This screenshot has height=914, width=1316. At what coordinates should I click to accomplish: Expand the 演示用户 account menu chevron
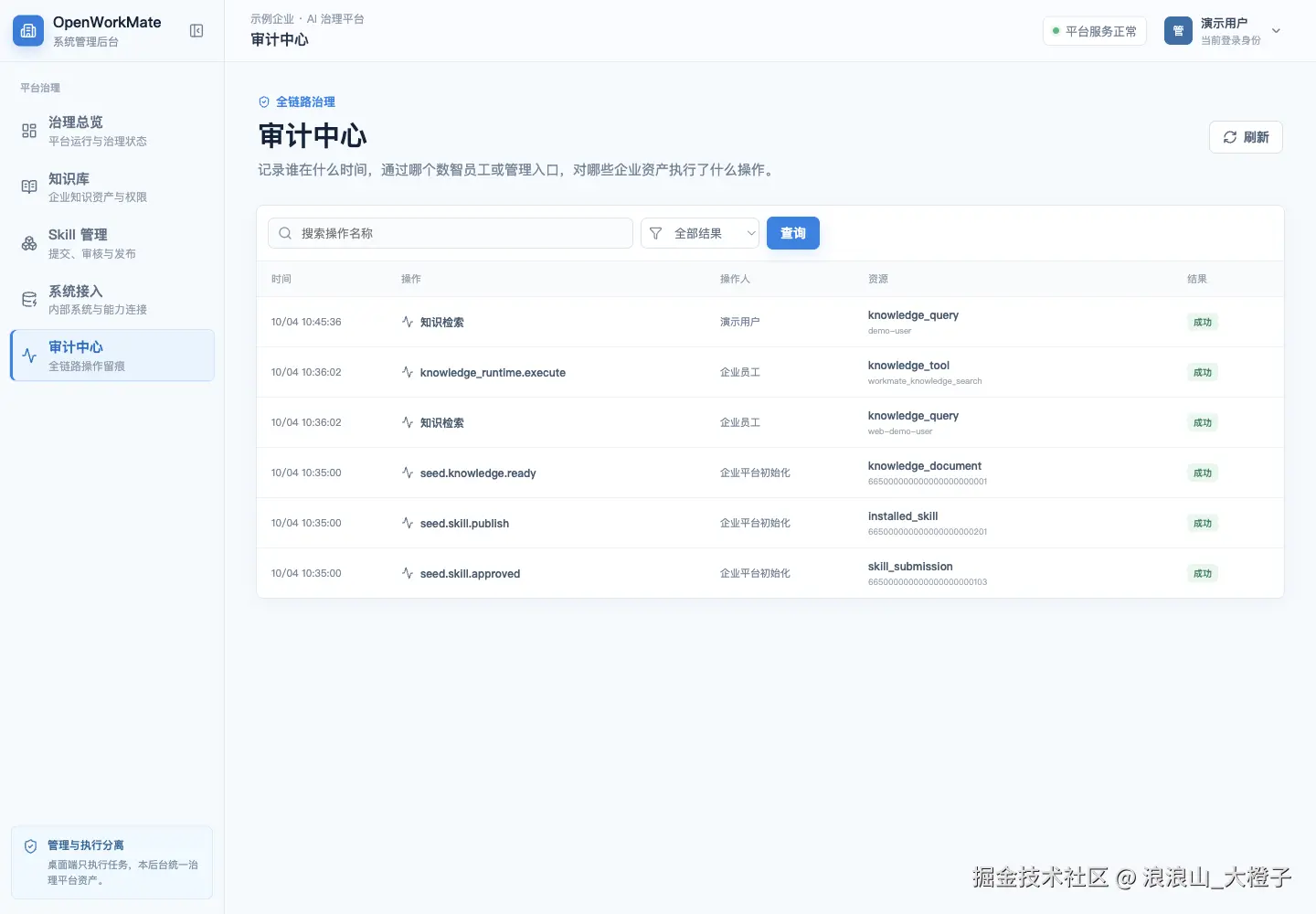pyautogui.click(x=1277, y=31)
